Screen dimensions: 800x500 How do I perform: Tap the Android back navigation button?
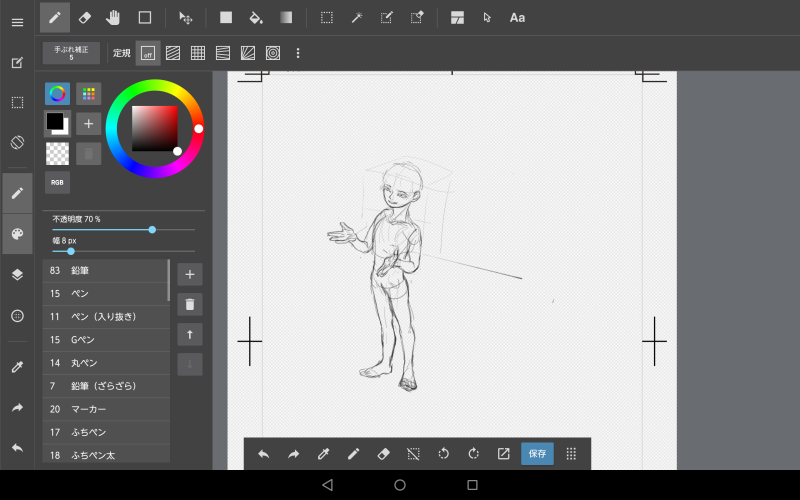(x=326, y=485)
